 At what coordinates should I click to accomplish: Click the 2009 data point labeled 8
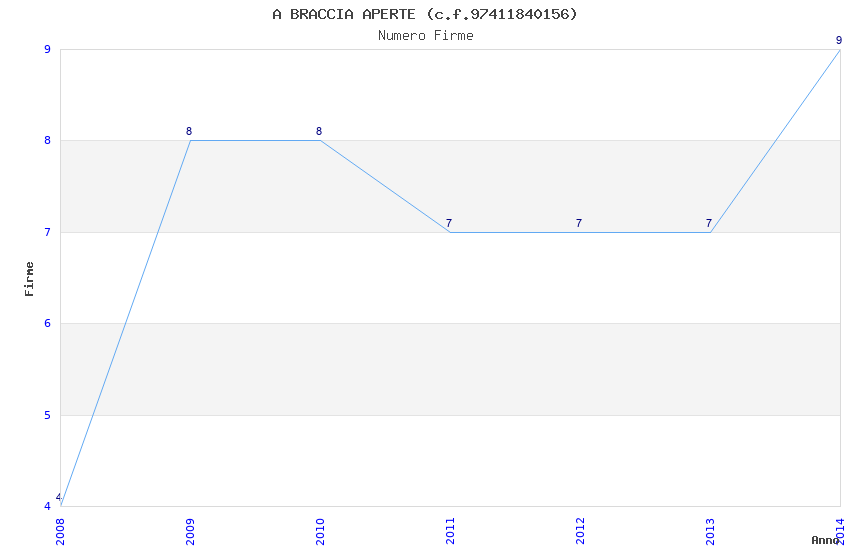190,140
